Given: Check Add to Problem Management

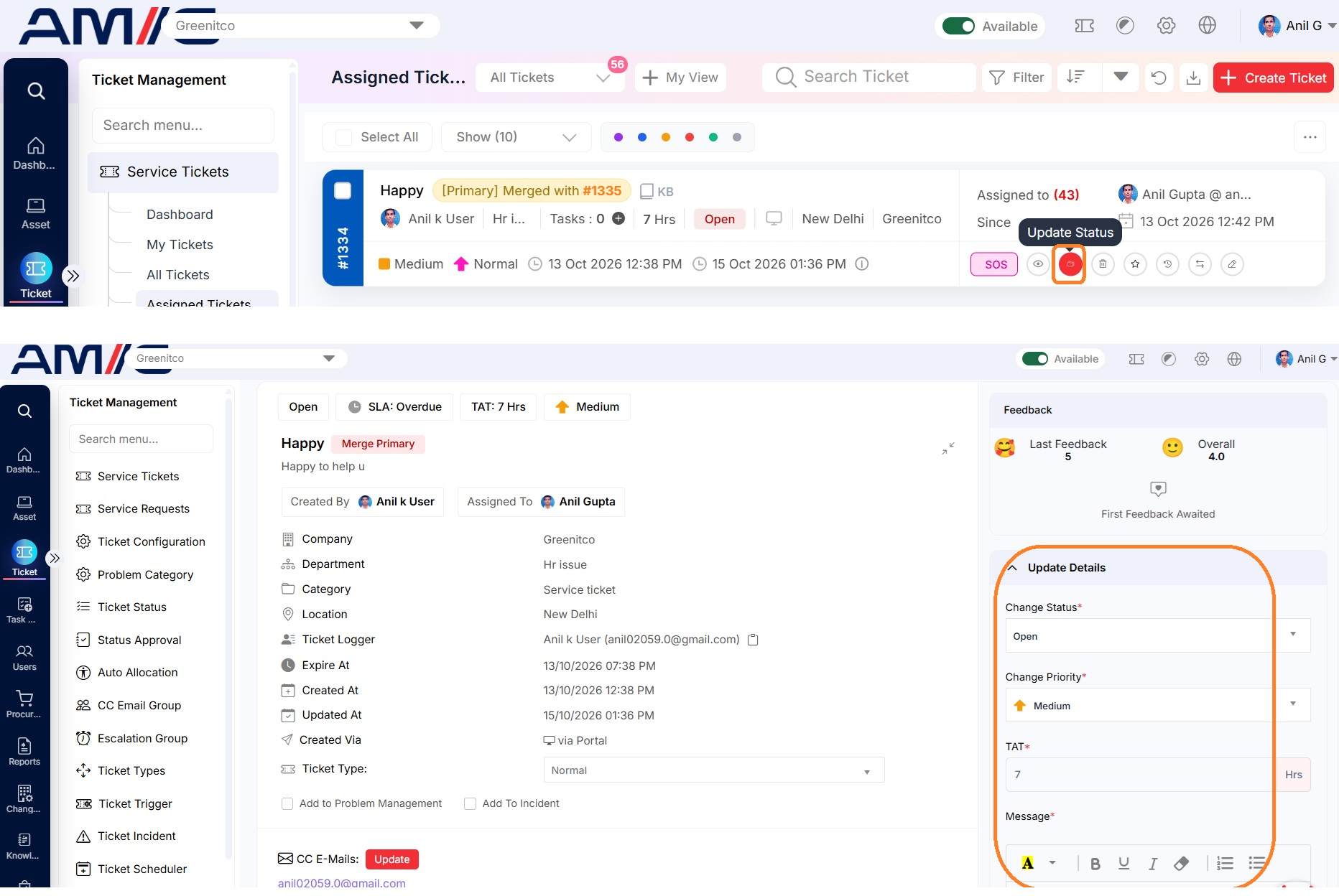Looking at the screenshot, I should pyautogui.click(x=287, y=803).
